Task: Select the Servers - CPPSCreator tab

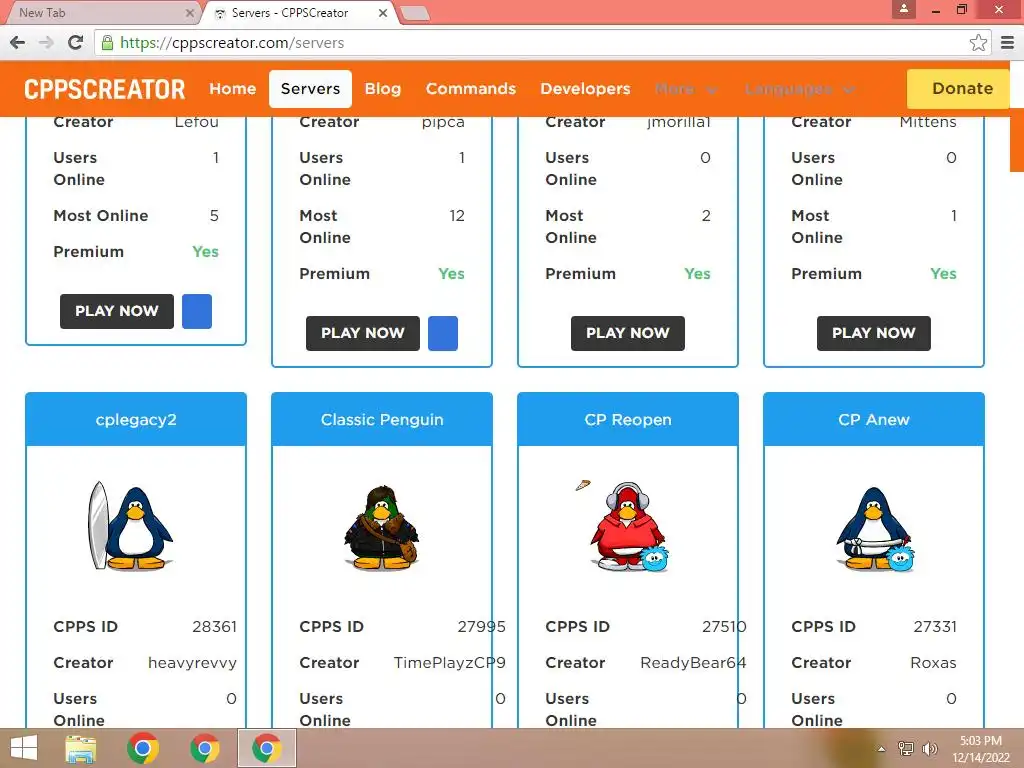Action: (x=300, y=13)
